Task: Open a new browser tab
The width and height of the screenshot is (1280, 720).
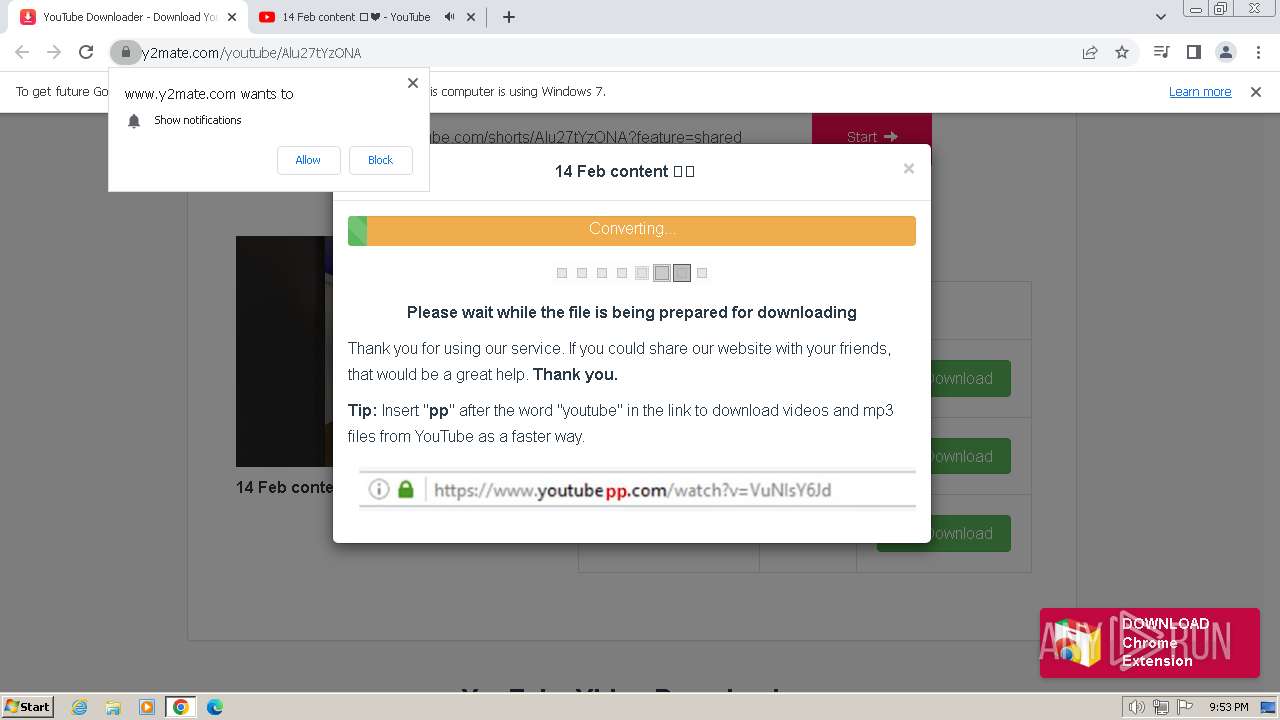Action: 508,17
